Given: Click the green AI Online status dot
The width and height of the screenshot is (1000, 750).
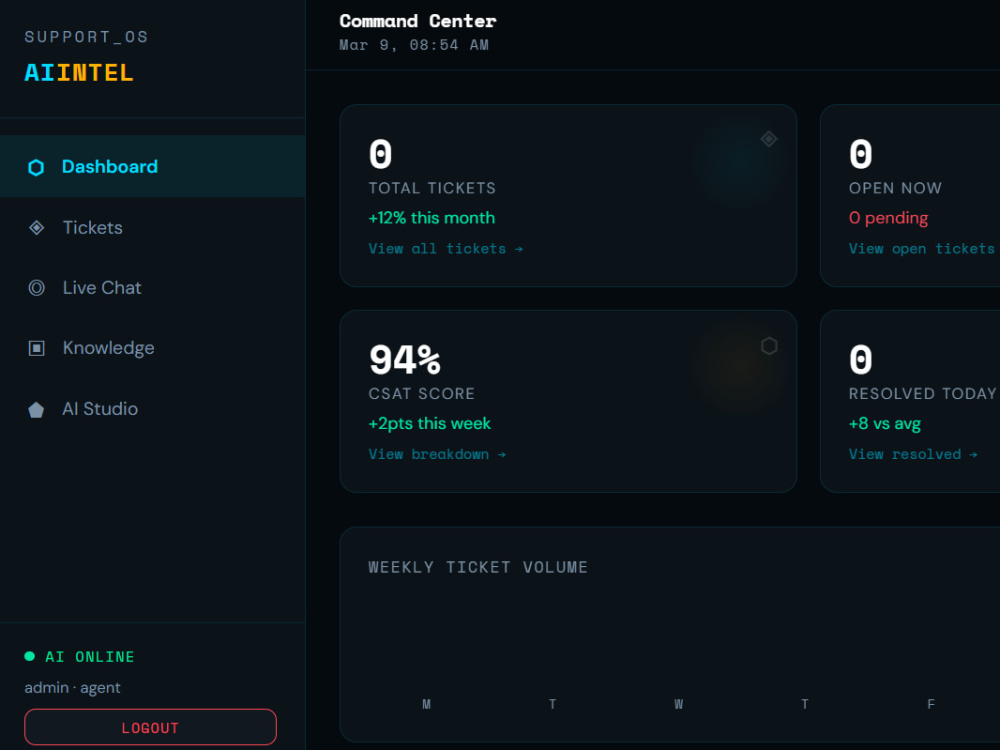Looking at the screenshot, I should [x=29, y=656].
